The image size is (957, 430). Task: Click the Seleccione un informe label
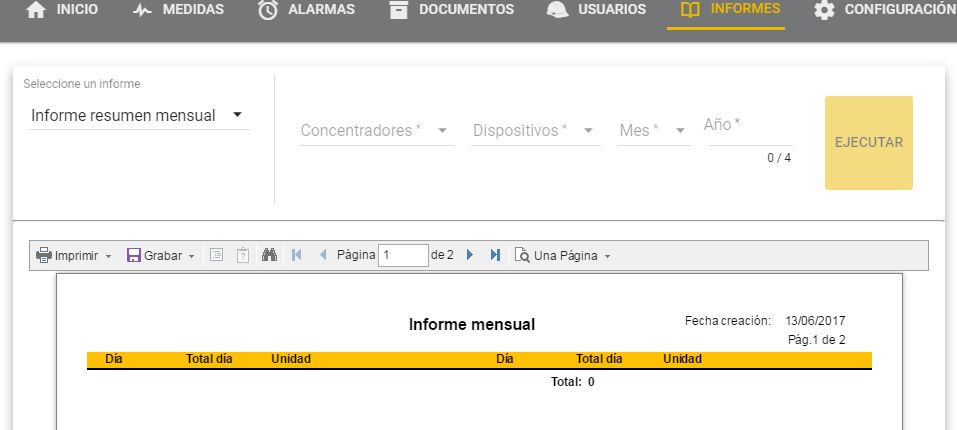pos(82,84)
